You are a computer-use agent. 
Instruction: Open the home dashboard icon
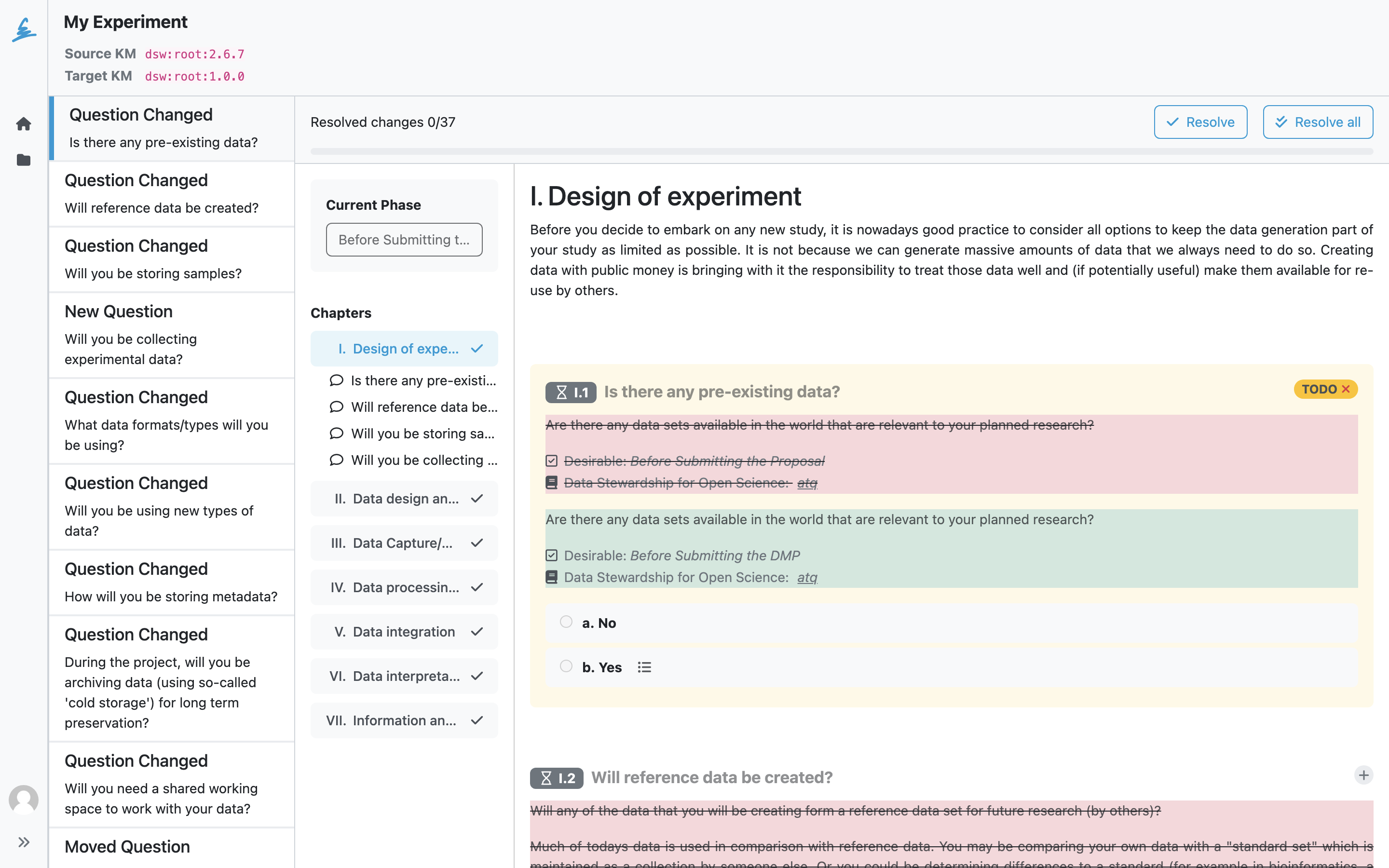(x=24, y=123)
